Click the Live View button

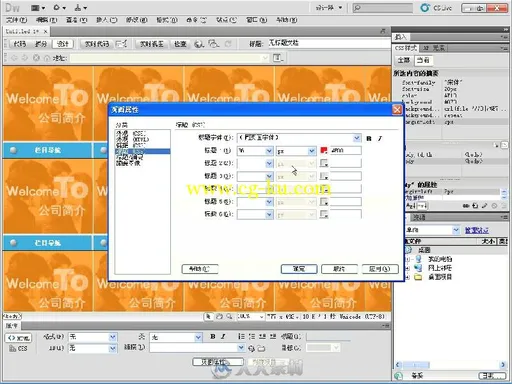point(151,44)
